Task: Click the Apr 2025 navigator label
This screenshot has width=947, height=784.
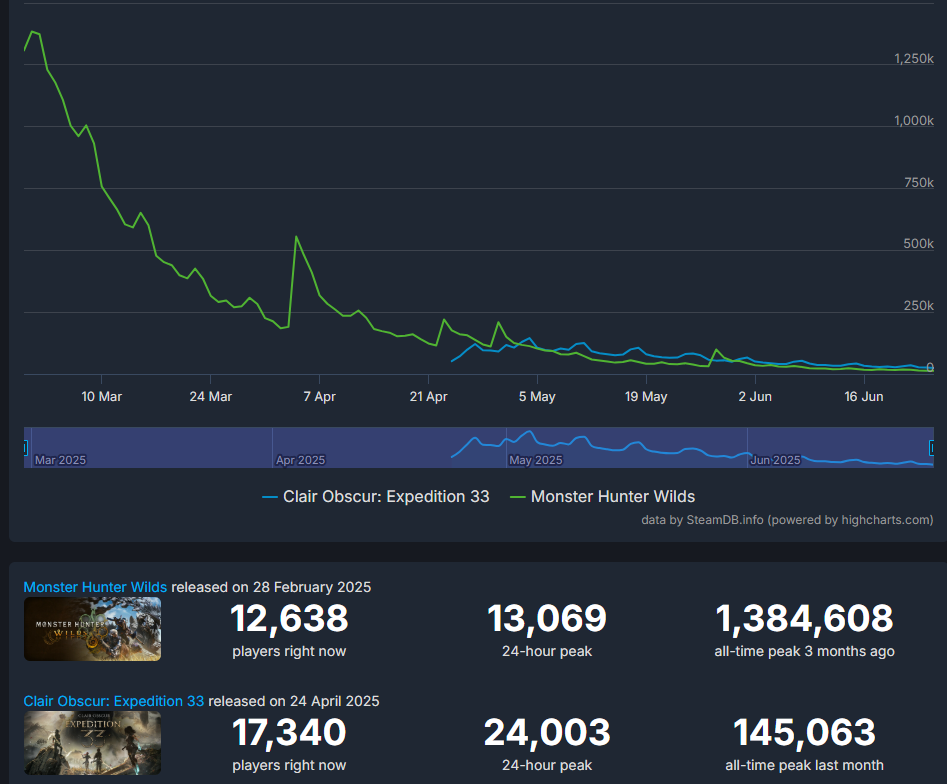Action: 300,460
